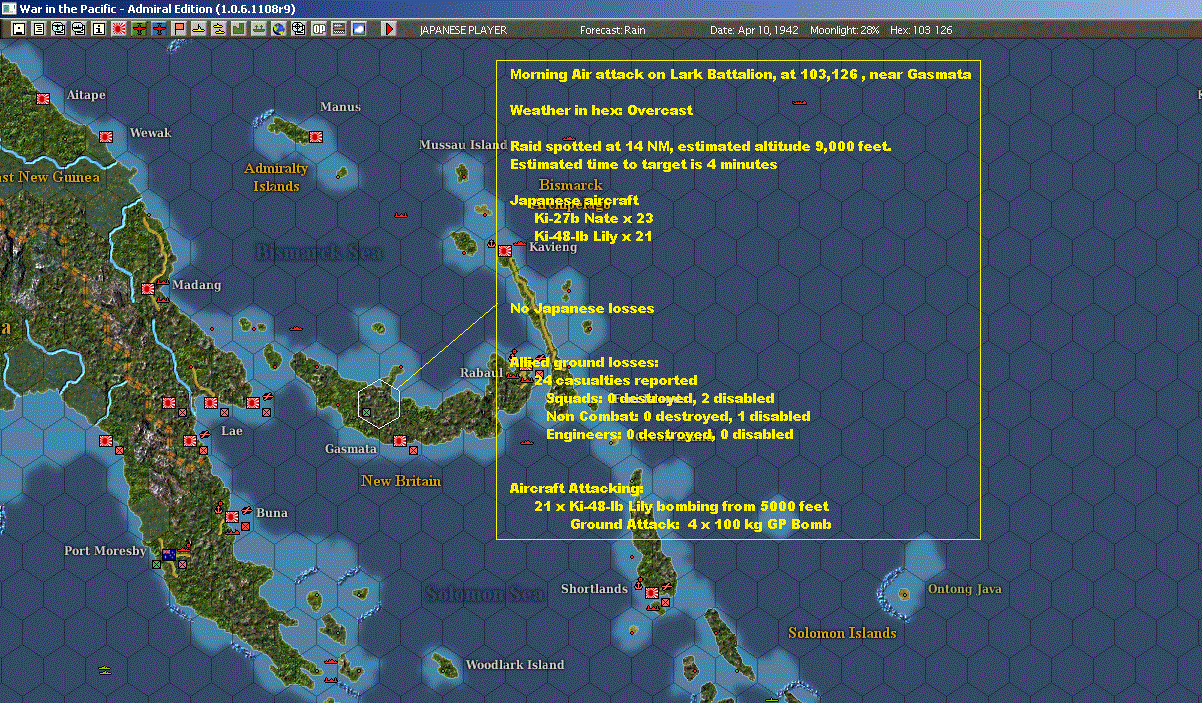The height and width of the screenshot is (703, 1202).
Task: Click the 'Non Combat: 0 destroyed, 1 disabled' line
Action: point(678,416)
